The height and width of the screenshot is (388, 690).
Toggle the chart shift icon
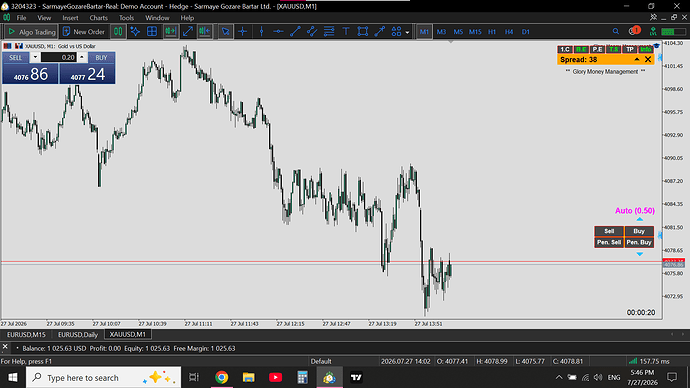[x=205, y=31]
